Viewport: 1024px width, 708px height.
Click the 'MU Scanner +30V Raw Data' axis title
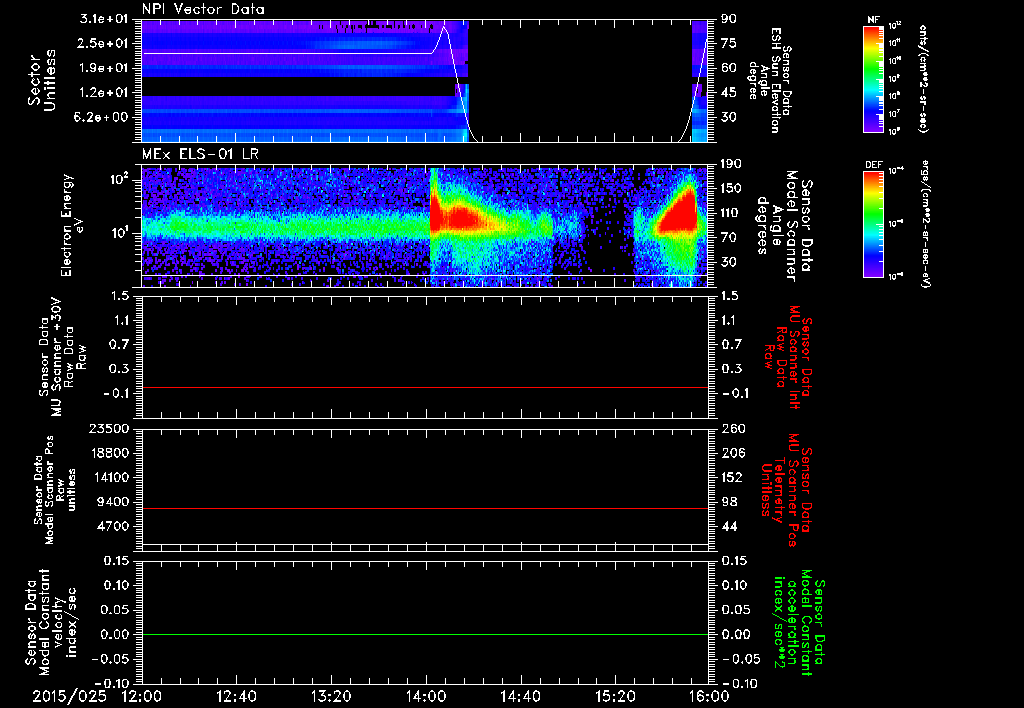point(62,357)
